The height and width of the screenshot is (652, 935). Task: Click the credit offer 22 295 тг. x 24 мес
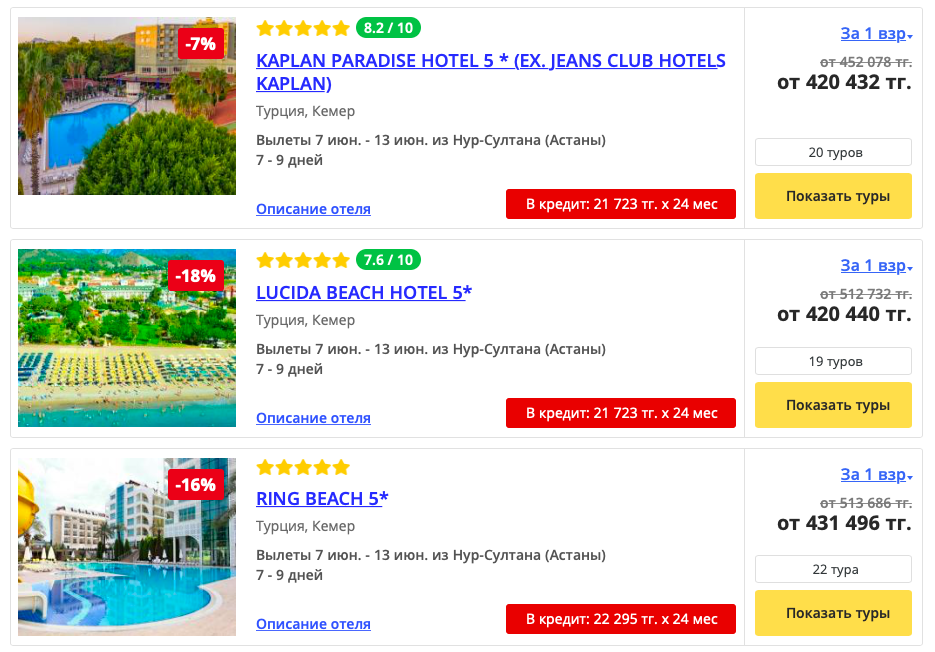[x=621, y=619]
